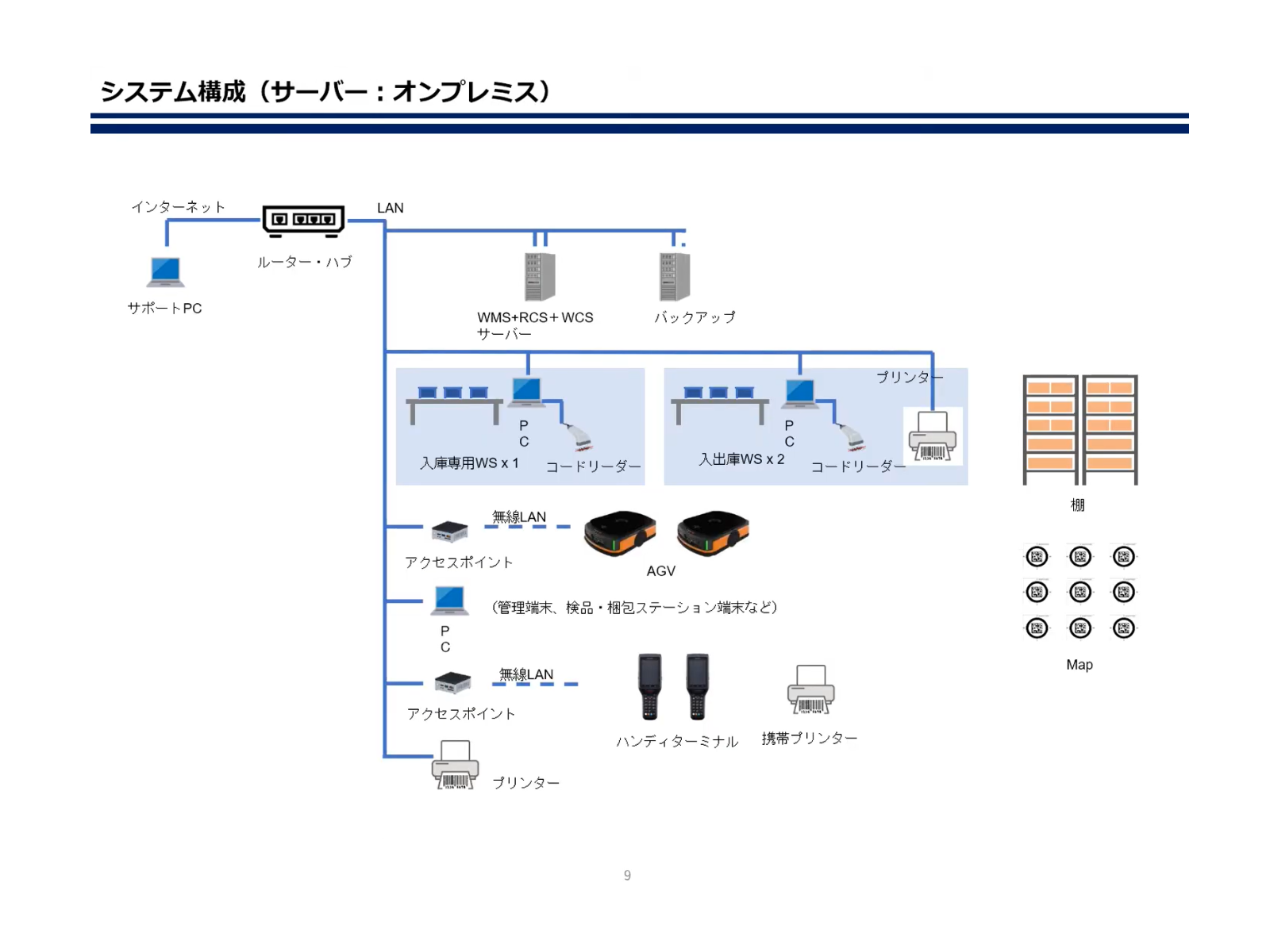This screenshot has width=1270, height=952.
Task: Click the right orange AGV robot
Action: click(x=713, y=533)
